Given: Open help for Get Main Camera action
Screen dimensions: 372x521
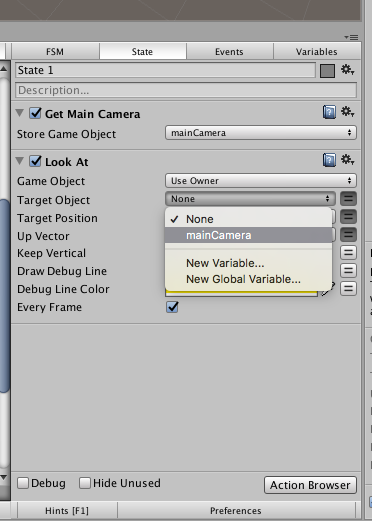Looking at the screenshot, I should [329, 112].
